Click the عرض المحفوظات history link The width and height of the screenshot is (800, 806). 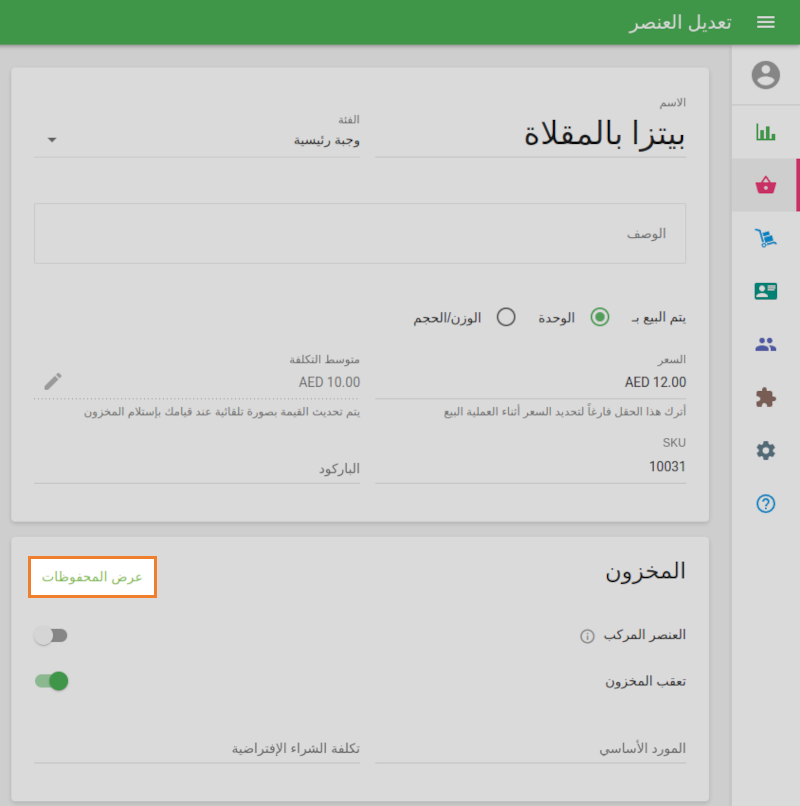click(92, 577)
